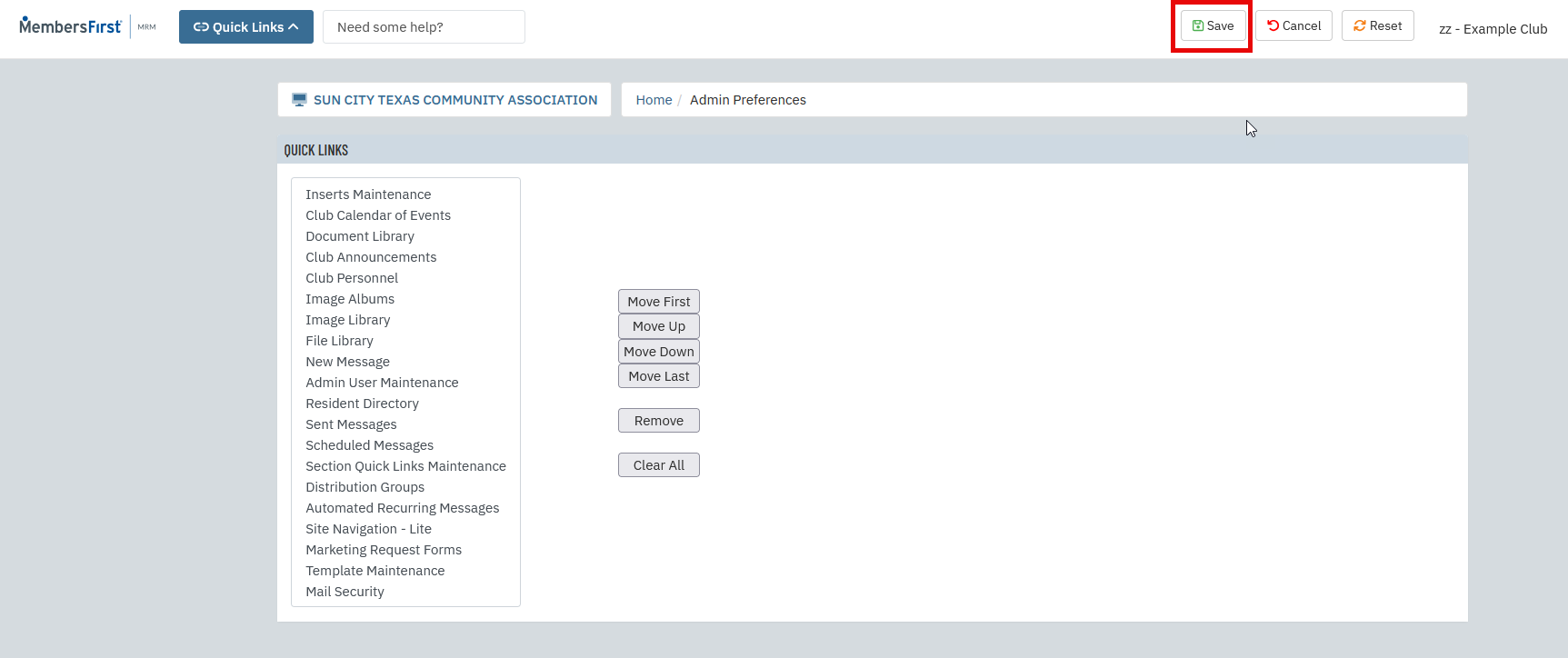Expand the Quick Links dropdown
Screen dimensions: 1568x658
[245, 27]
